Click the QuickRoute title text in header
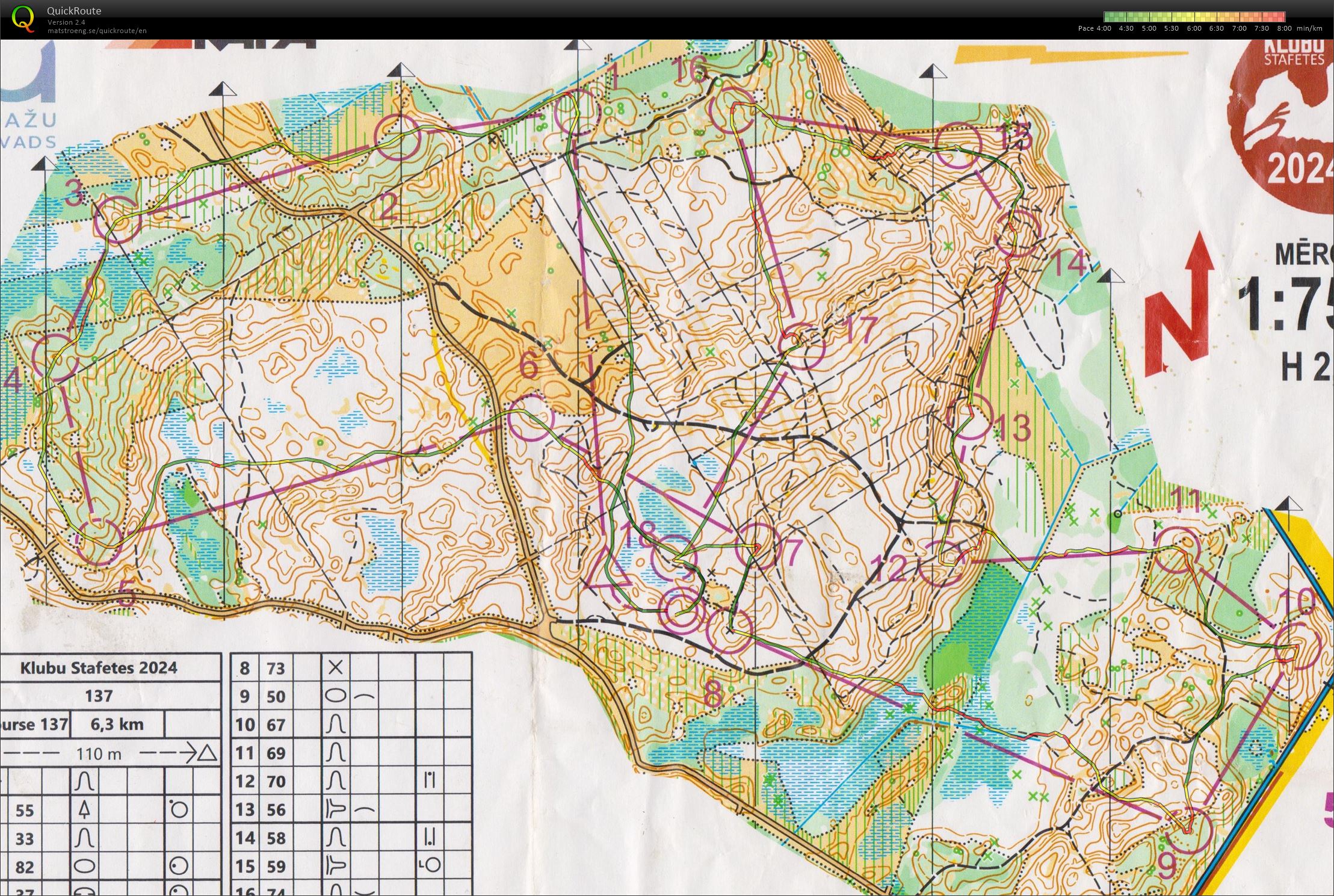This screenshot has width=1334, height=896. 74,11
